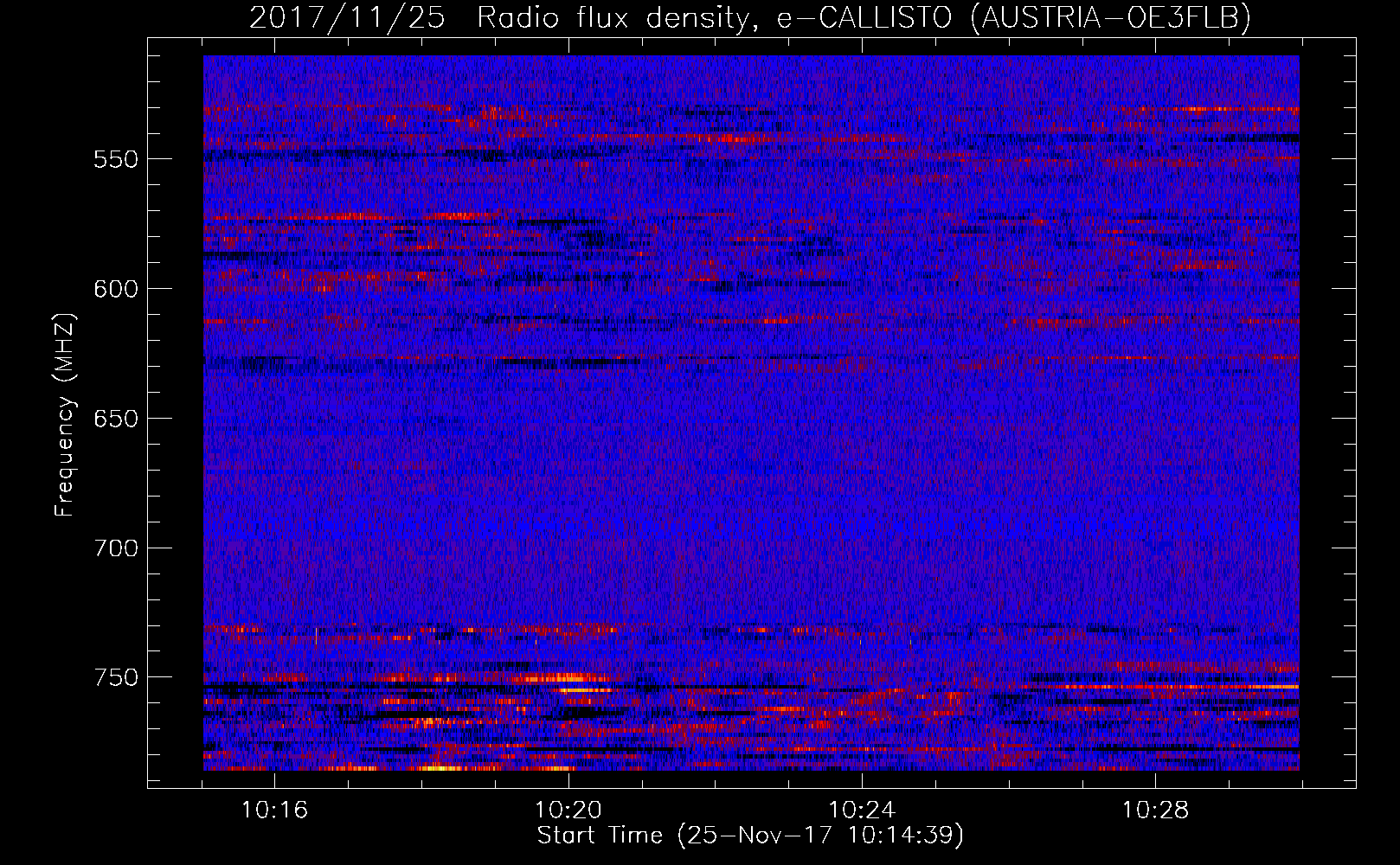Select the 550 frequency tick label
This screenshot has width=1400, height=865.
(x=116, y=160)
